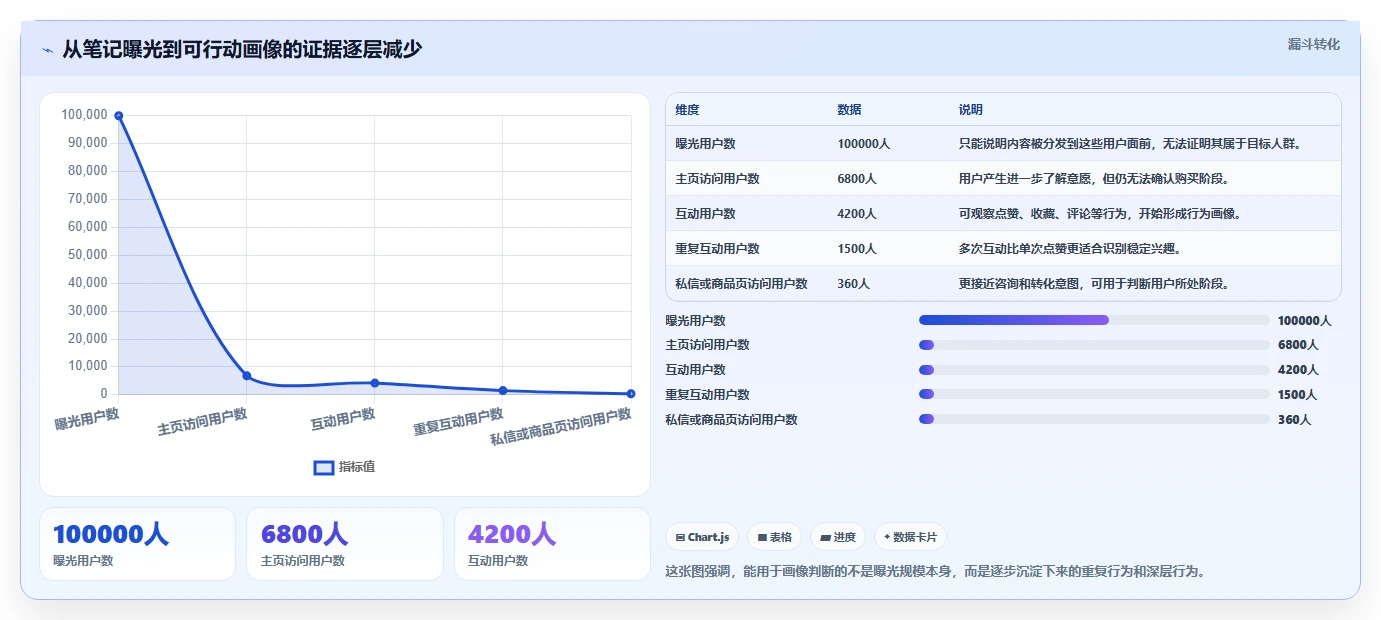Click the 1500人 value in the table
This screenshot has width=1381, height=620.
[857, 249]
